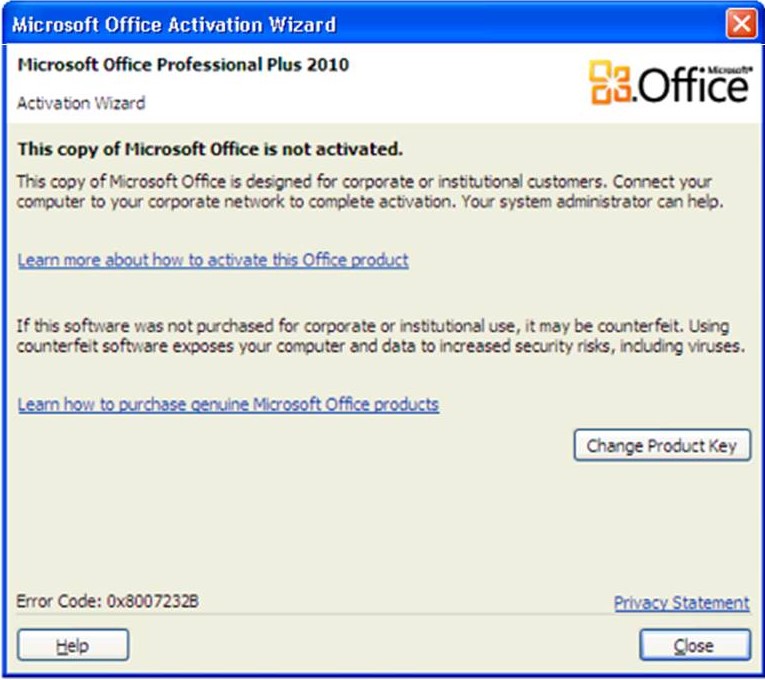Screen dimensions: 765x680
Task: Close the wizard with the red X
Action: pos(741,23)
